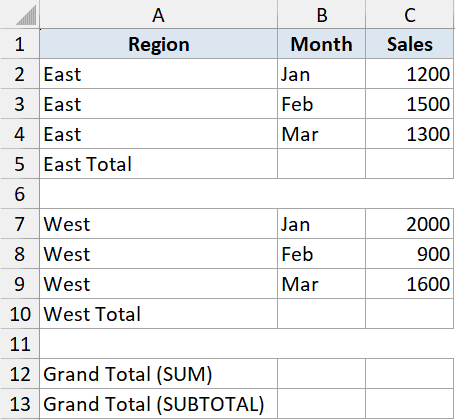Viewport: 455px width, 420px height.
Task: Click empty Sales cell for Grand Total (SUBTOTAL)
Action: [410, 404]
